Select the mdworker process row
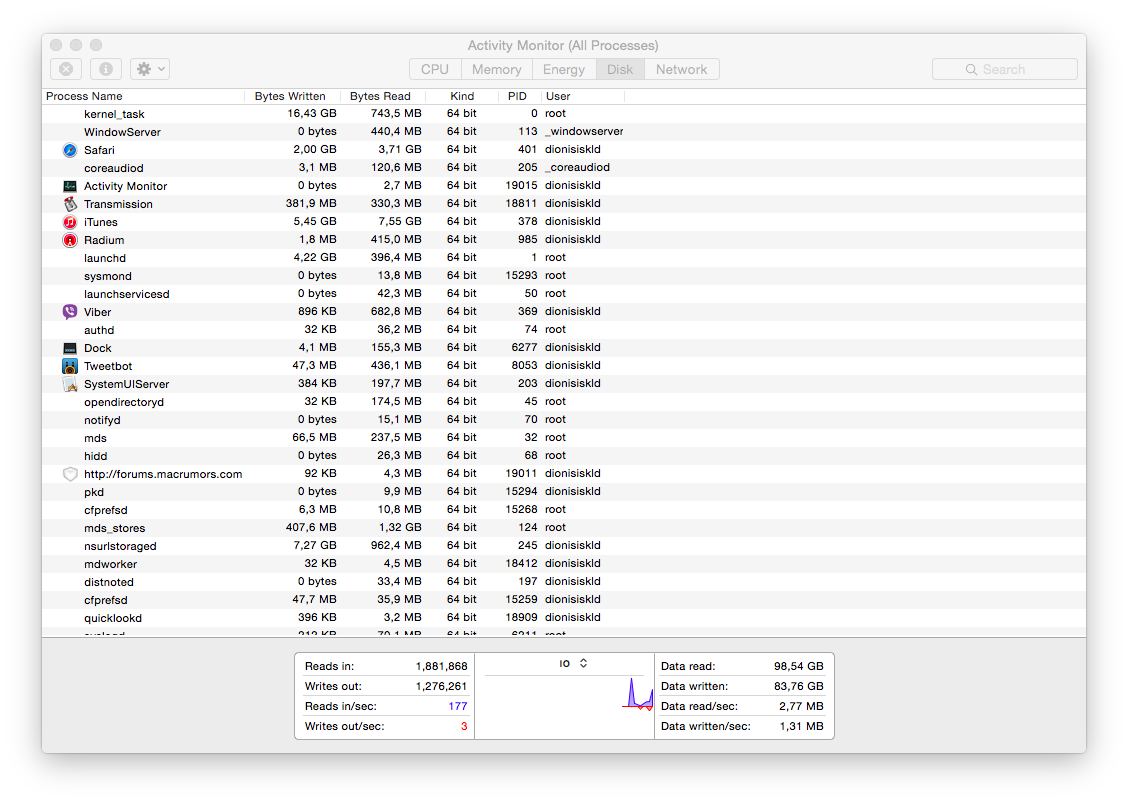Screen dimensions: 1128x803 pyautogui.click(x=564, y=563)
